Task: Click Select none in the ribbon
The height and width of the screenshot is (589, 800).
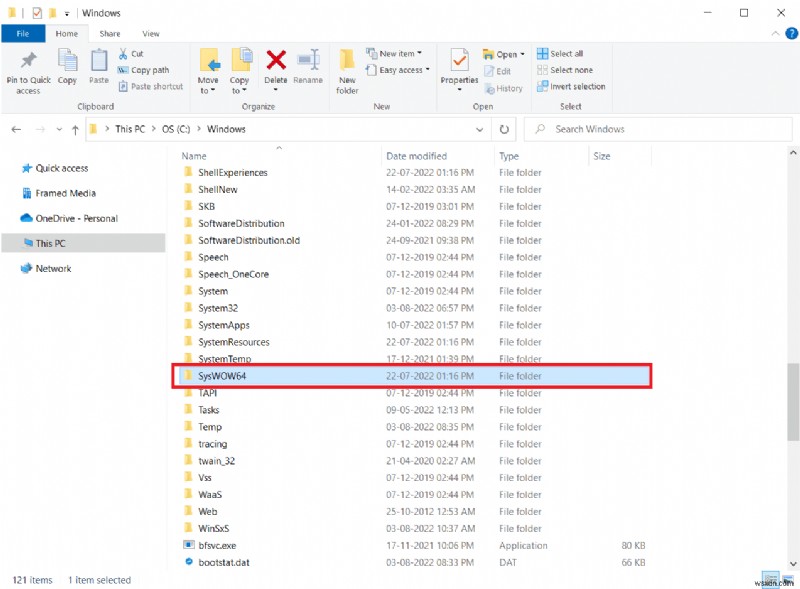Action: [565, 70]
